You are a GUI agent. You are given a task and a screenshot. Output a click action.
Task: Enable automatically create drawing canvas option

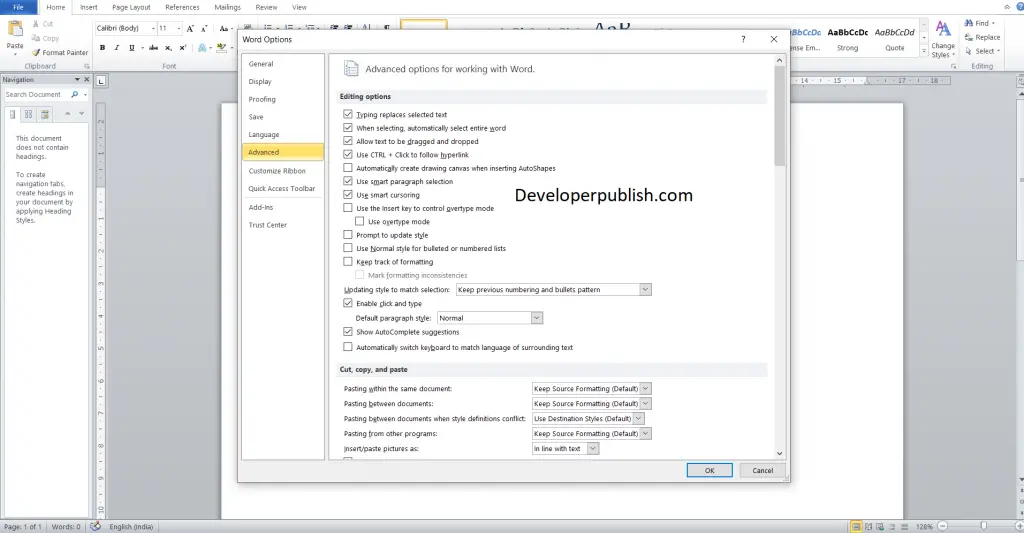[x=347, y=168]
